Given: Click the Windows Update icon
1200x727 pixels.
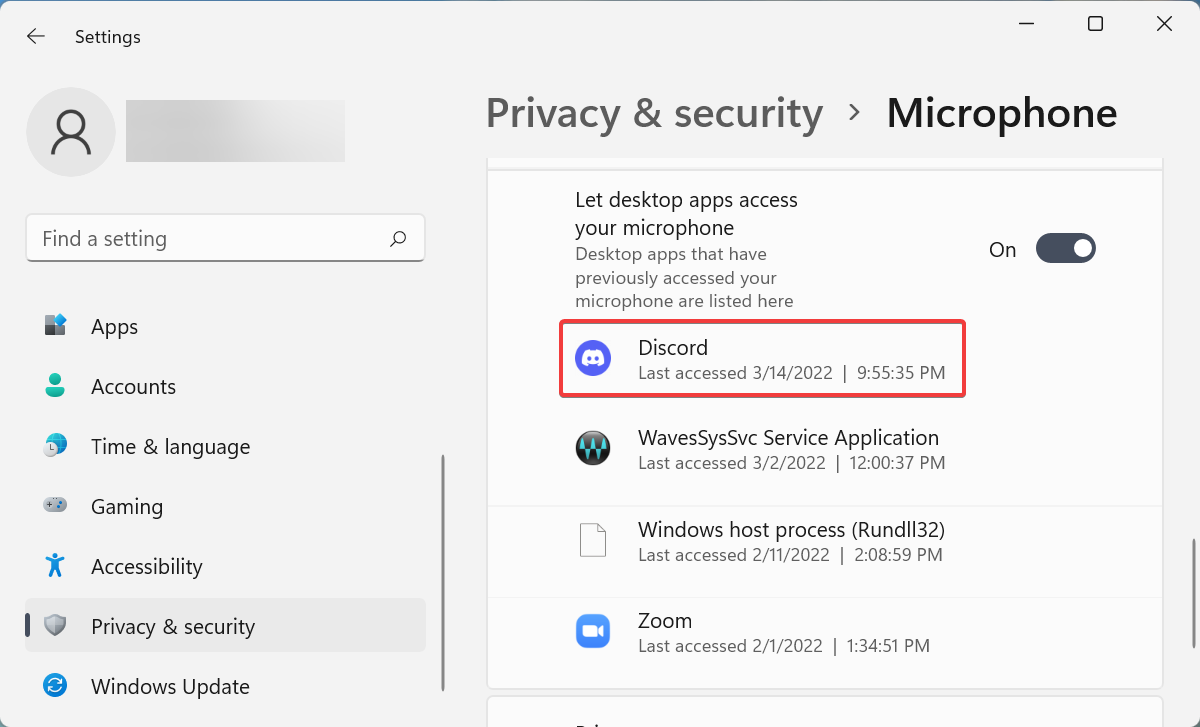Looking at the screenshot, I should pyautogui.click(x=55, y=686).
